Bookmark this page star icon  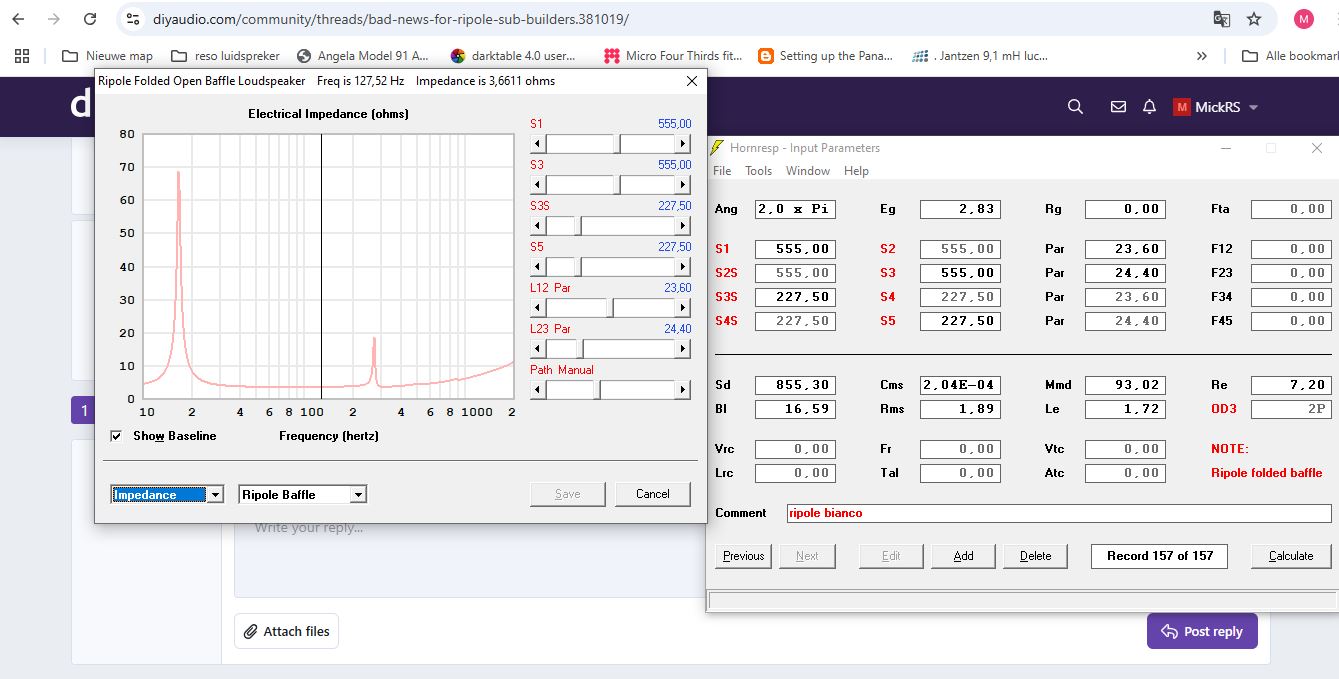coord(1254,19)
